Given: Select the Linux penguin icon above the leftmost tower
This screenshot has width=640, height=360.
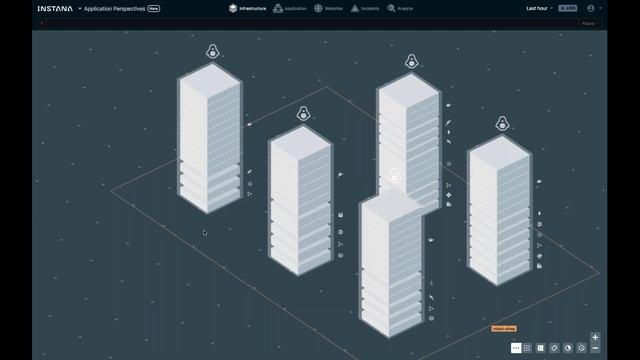Looking at the screenshot, I should [213, 52].
